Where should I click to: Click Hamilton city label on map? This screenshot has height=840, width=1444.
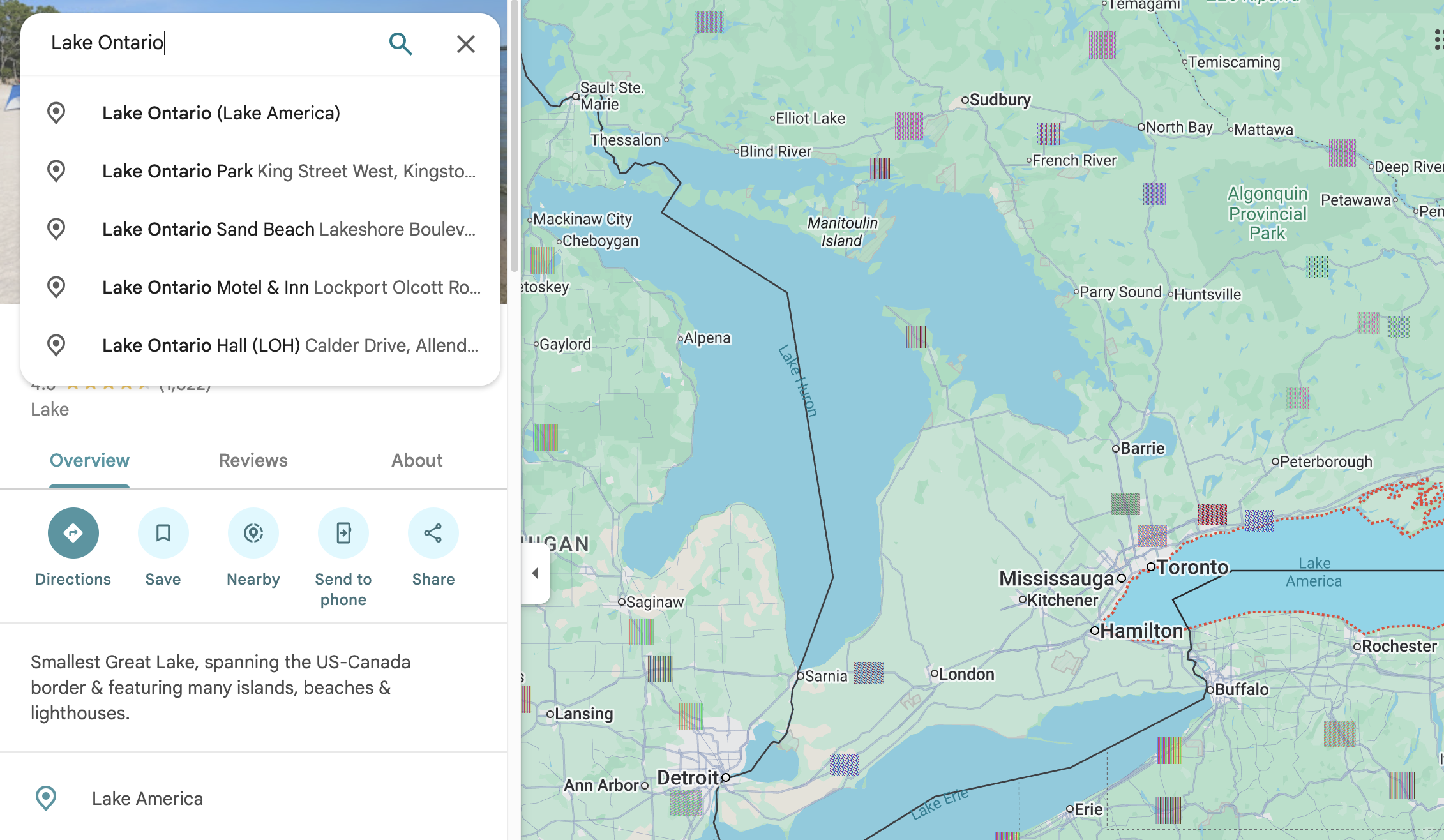(x=1141, y=631)
